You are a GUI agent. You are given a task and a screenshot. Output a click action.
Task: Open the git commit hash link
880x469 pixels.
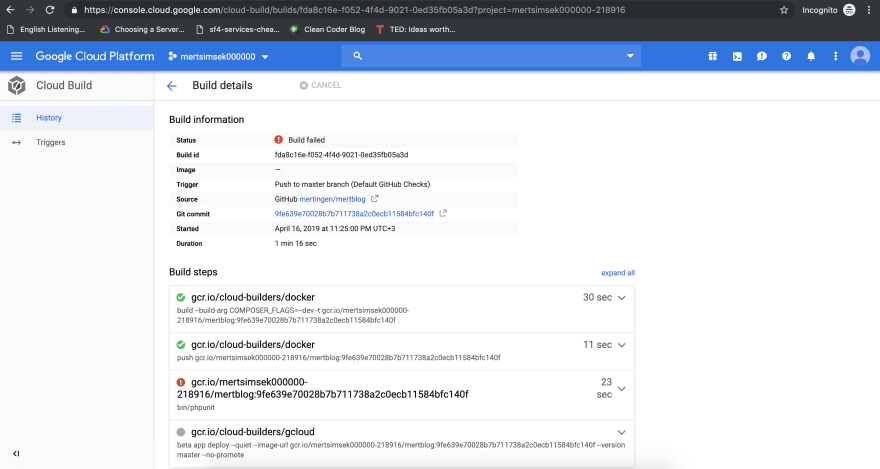tap(354, 214)
